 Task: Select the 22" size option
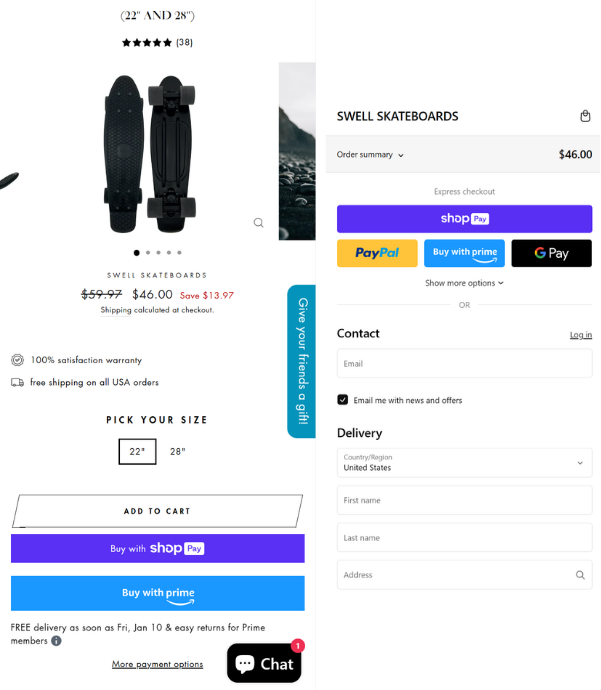137,452
